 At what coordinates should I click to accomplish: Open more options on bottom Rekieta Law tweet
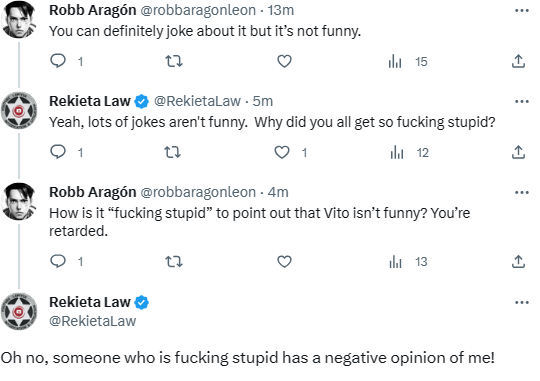tap(522, 303)
